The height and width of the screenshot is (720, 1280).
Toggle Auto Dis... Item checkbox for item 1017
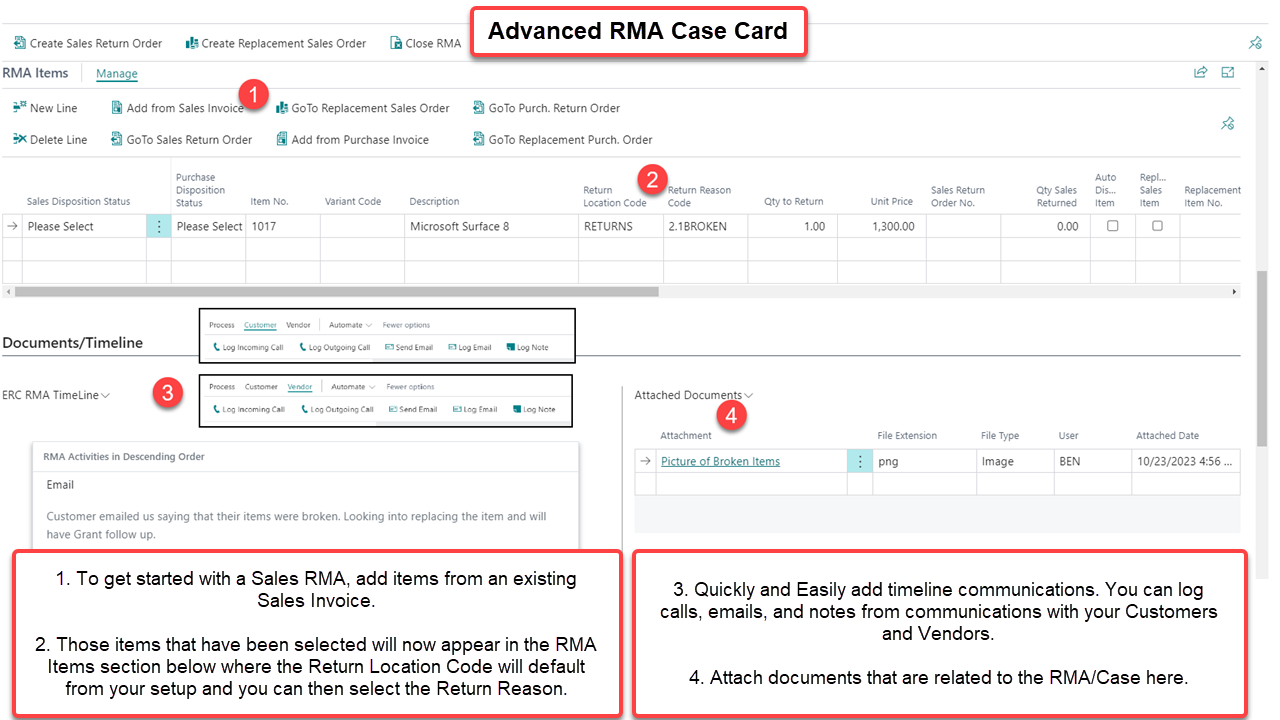click(1112, 226)
